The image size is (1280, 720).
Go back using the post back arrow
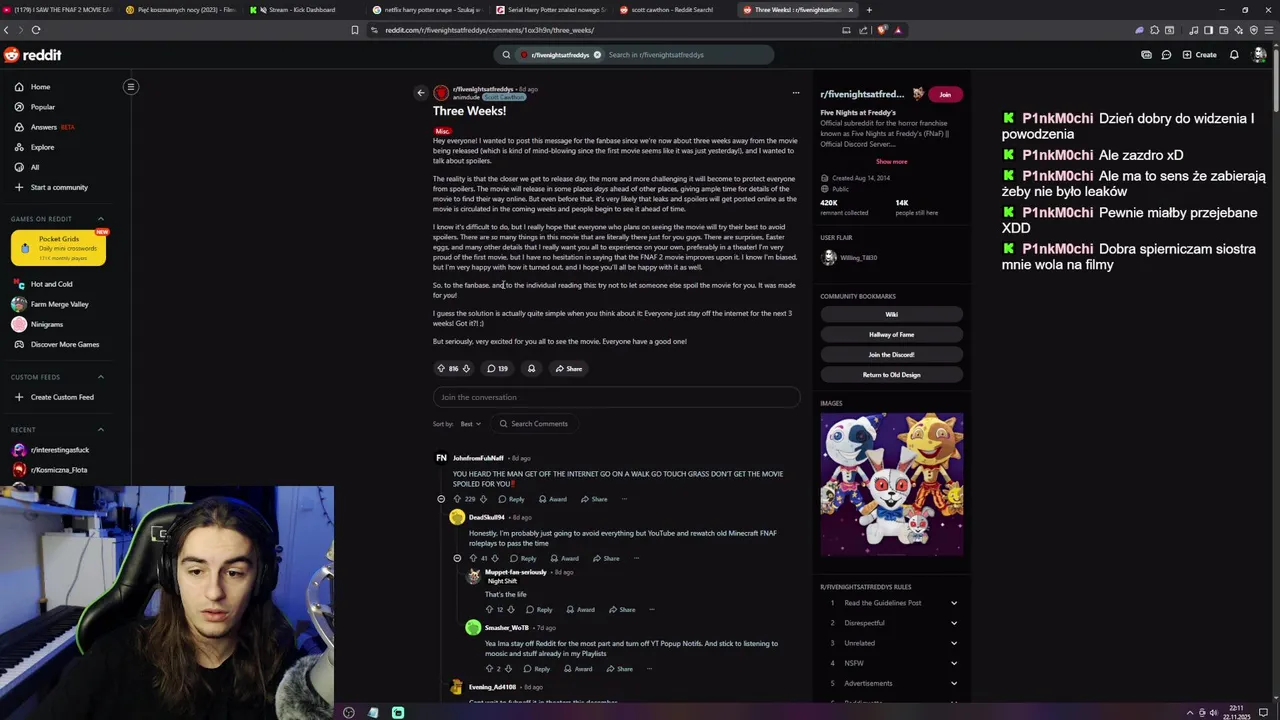click(x=421, y=93)
